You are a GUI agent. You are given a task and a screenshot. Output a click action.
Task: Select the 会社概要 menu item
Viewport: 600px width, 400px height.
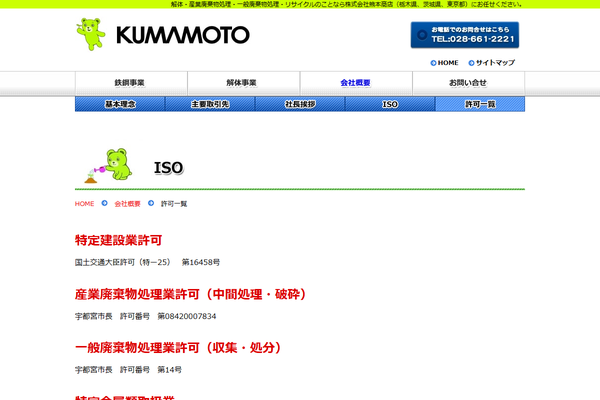[x=356, y=83]
